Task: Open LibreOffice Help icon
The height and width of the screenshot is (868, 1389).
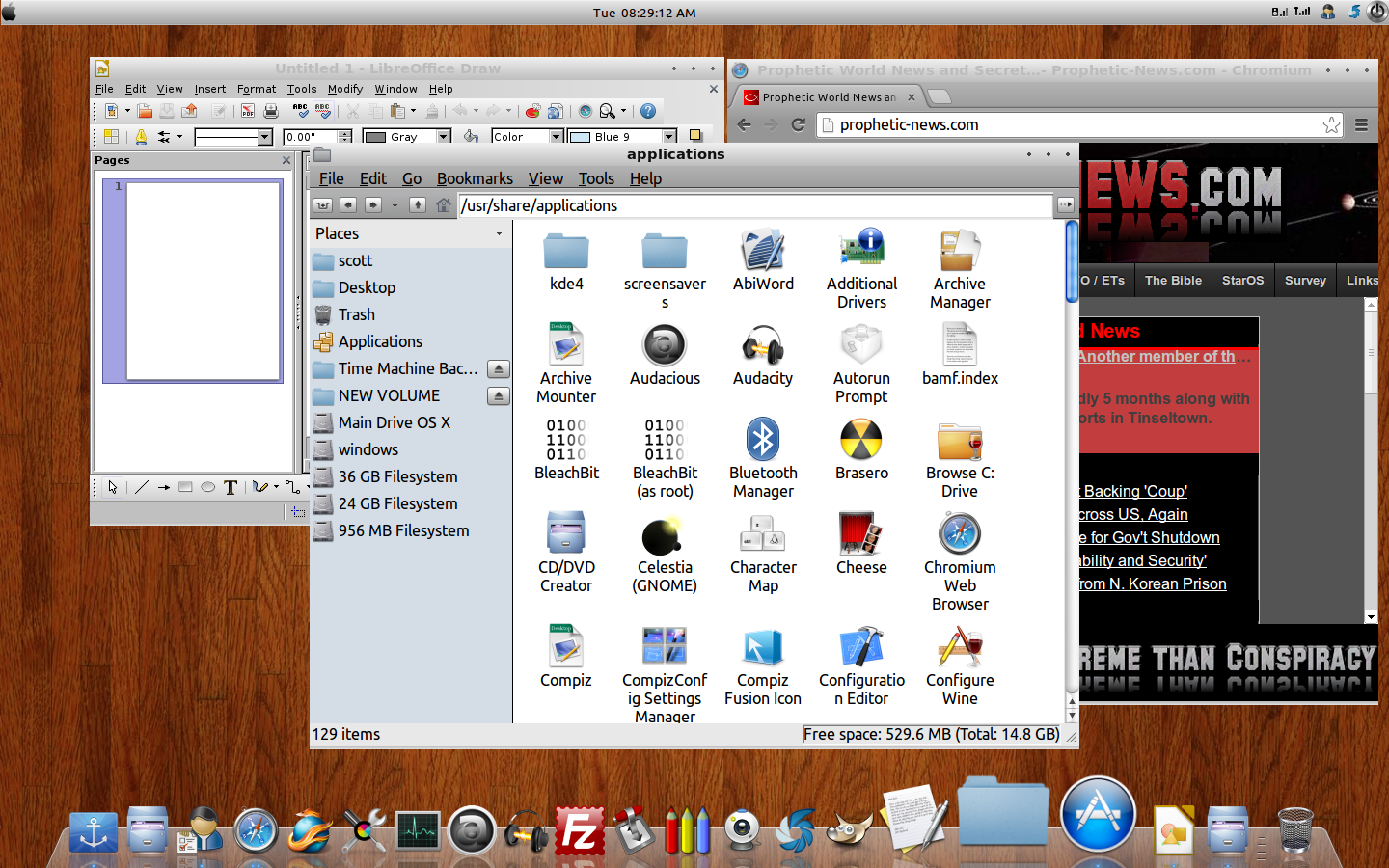Action: pyautogui.click(x=648, y=111)
